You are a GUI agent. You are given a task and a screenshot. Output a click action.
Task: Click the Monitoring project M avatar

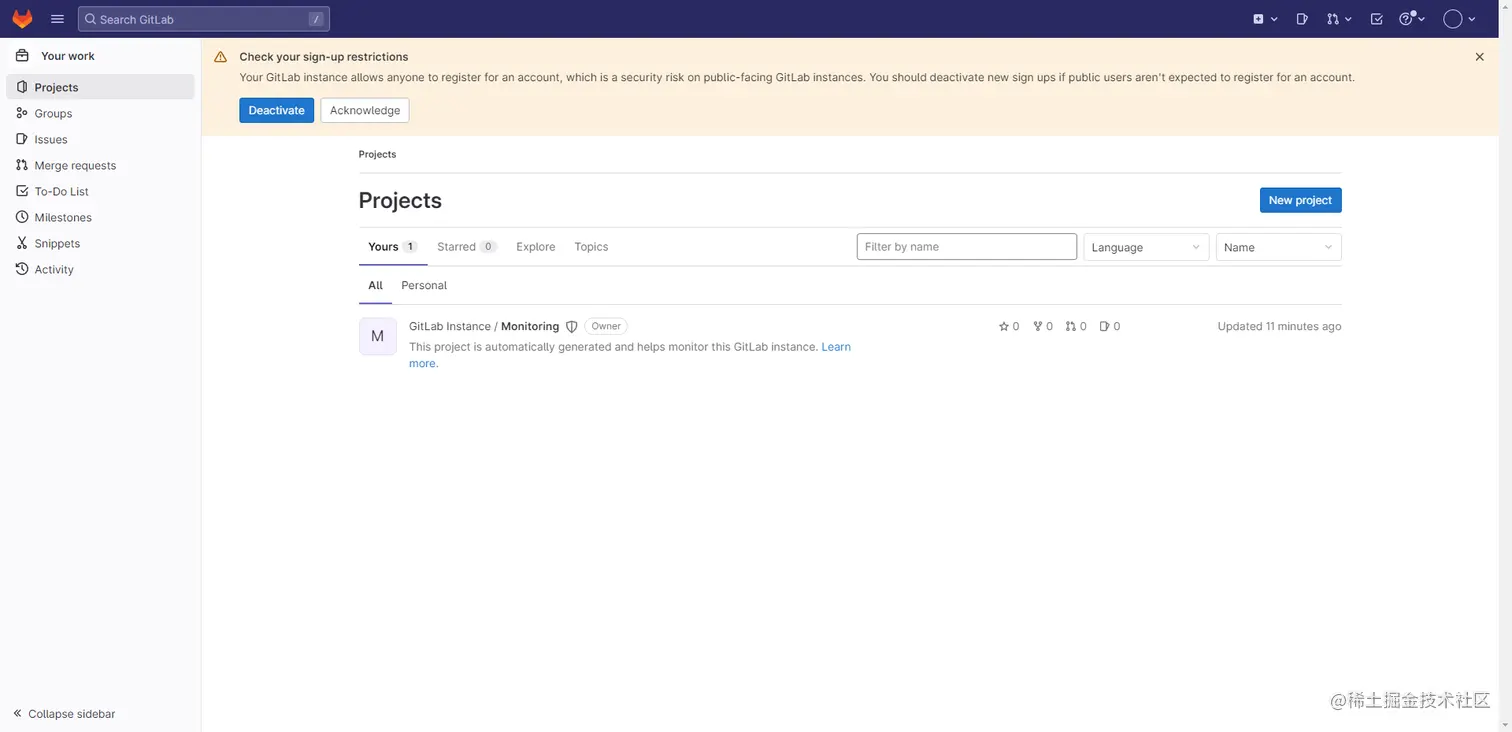378,336
